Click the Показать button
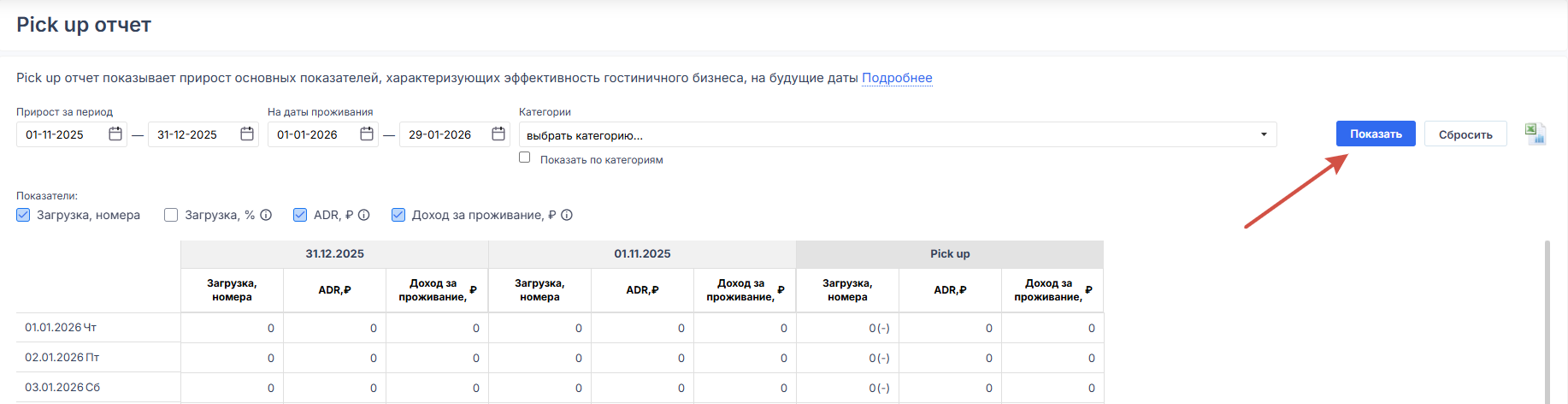Viewport: 1568px width, 404px height. click(1375, 134)
